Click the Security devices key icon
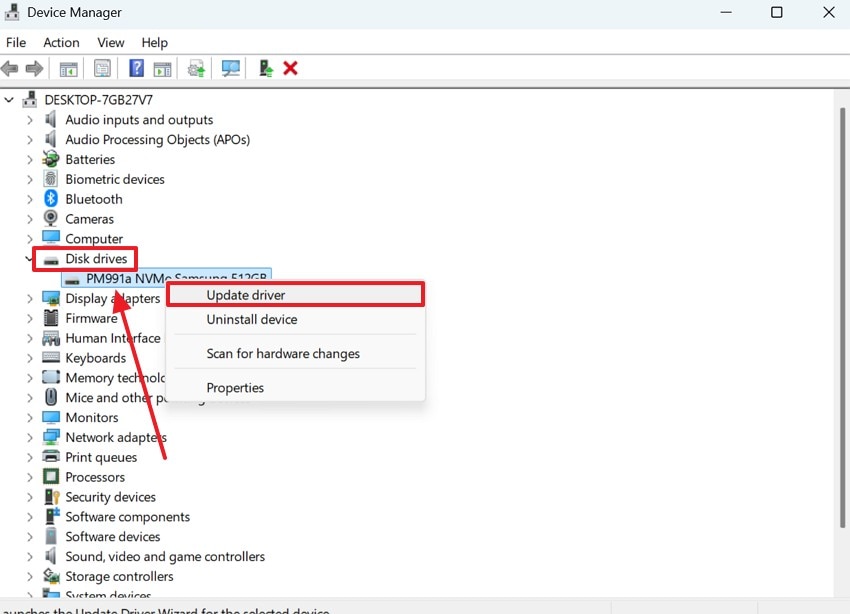 click(x=51, y=497)
